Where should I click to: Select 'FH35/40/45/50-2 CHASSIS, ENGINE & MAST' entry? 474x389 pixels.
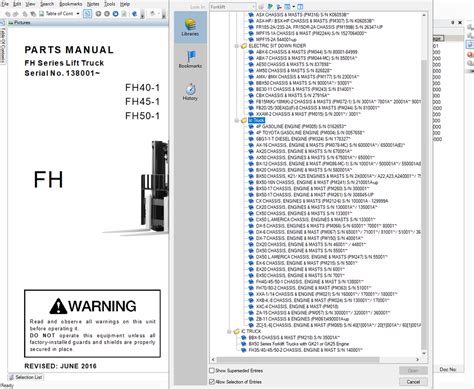pyautogui.click(x=305, y=350)
